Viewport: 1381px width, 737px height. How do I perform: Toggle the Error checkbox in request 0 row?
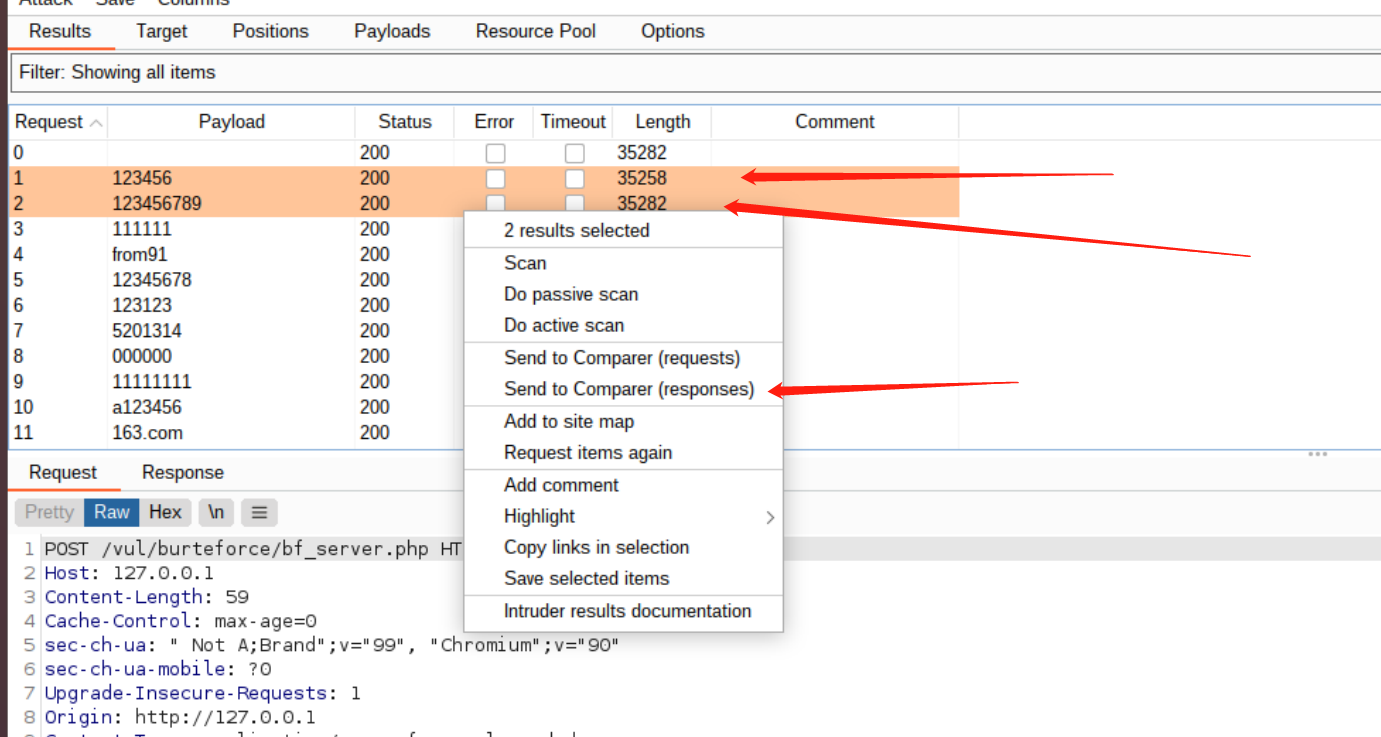pyautogui.click(x=495, y=153)
